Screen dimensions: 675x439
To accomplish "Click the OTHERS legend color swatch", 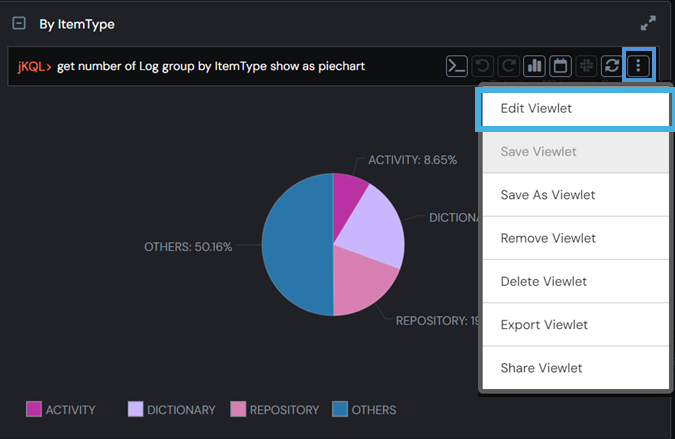I will (x=340, y=409).
